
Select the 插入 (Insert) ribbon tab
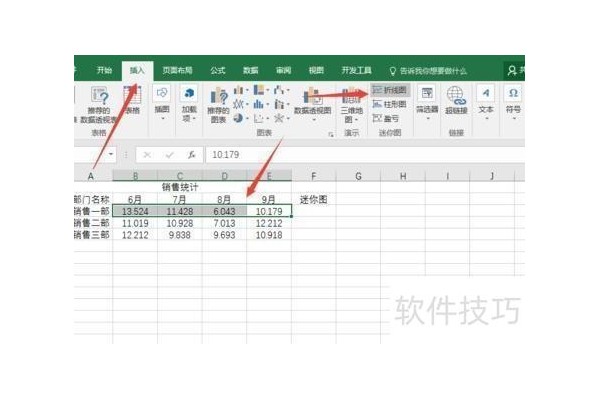point(137,70)
